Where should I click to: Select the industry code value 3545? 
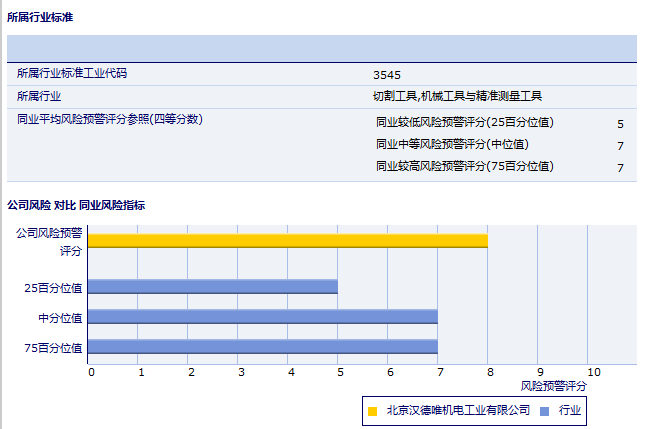click(386, 74)
